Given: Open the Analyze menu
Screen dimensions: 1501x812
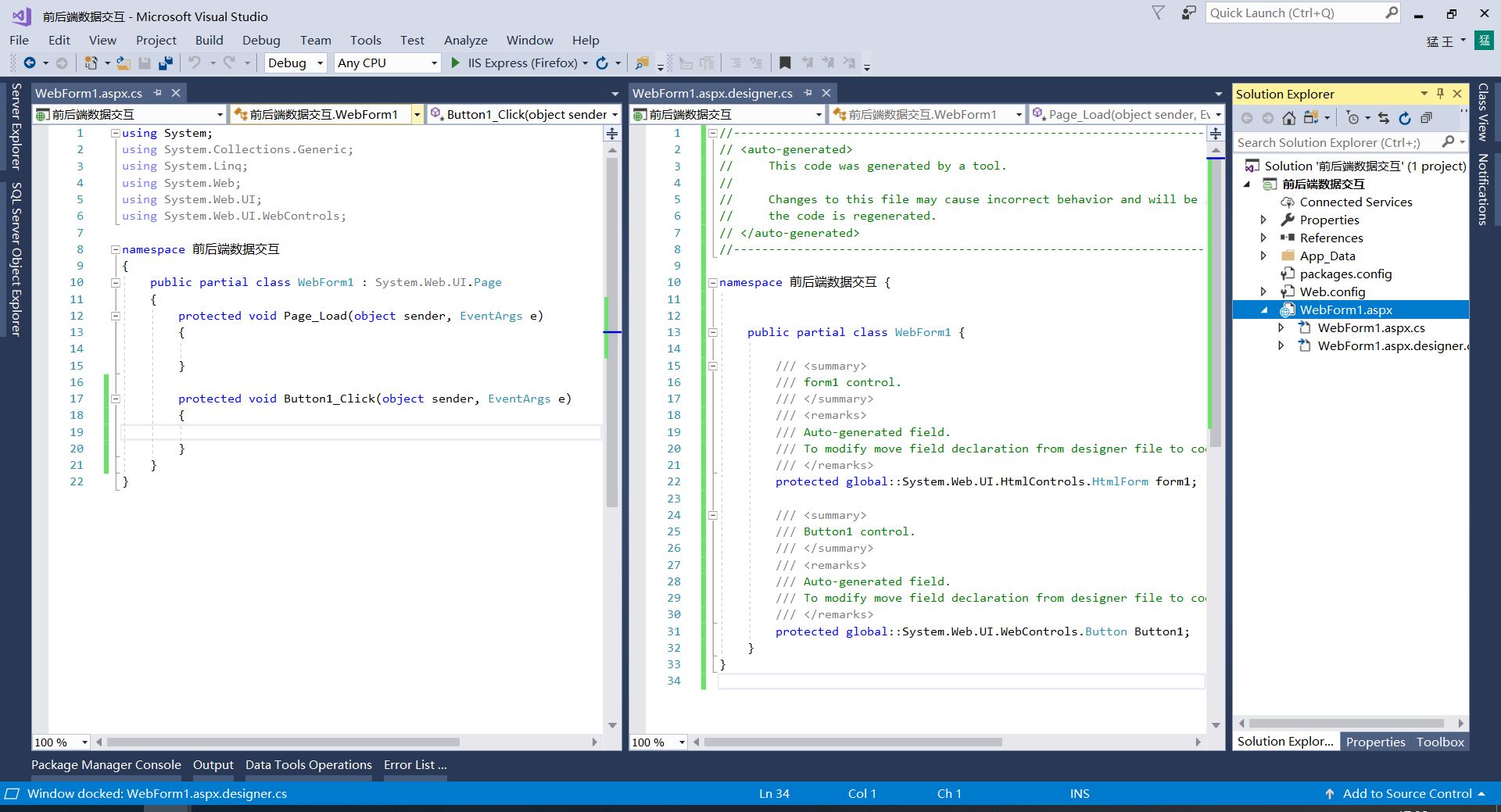Looking at the screenshot, I should coord(465,40).
